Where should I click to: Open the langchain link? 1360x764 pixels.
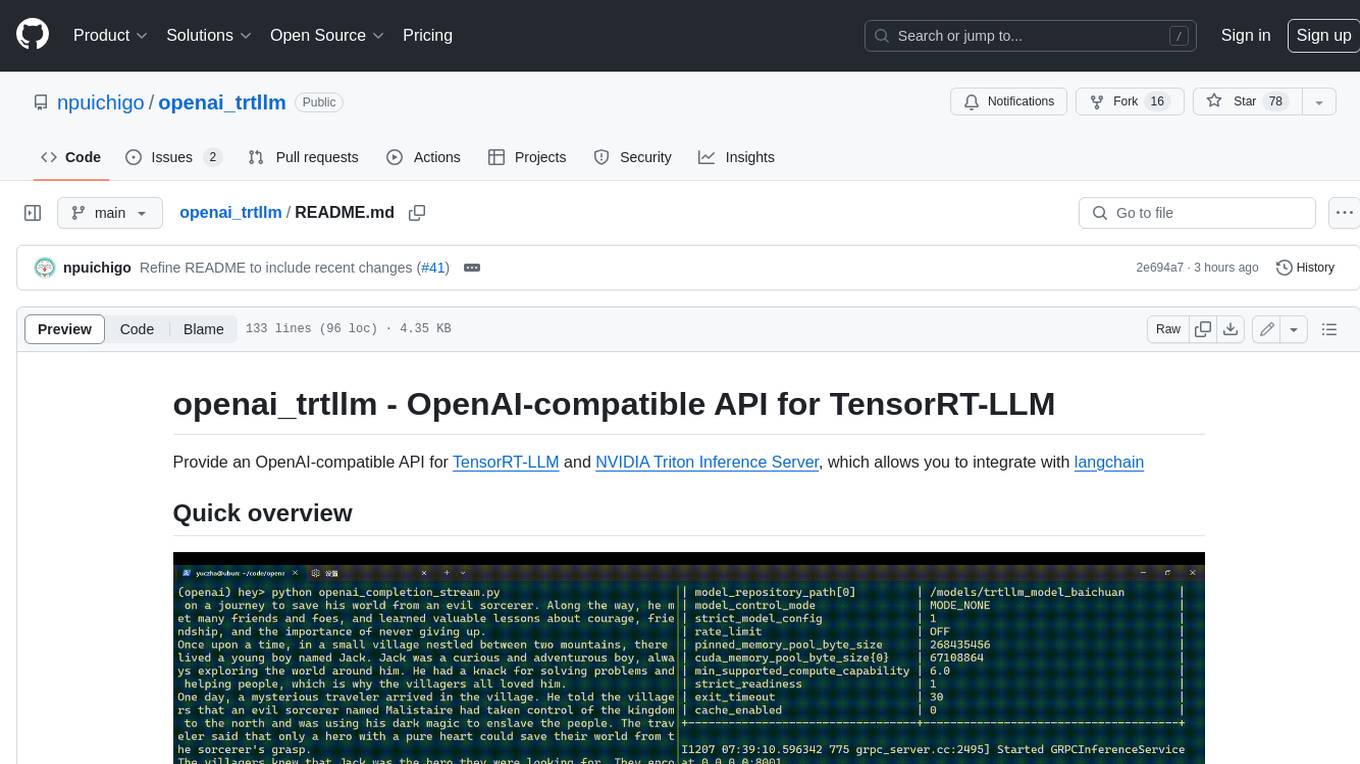coord(1109,462)
